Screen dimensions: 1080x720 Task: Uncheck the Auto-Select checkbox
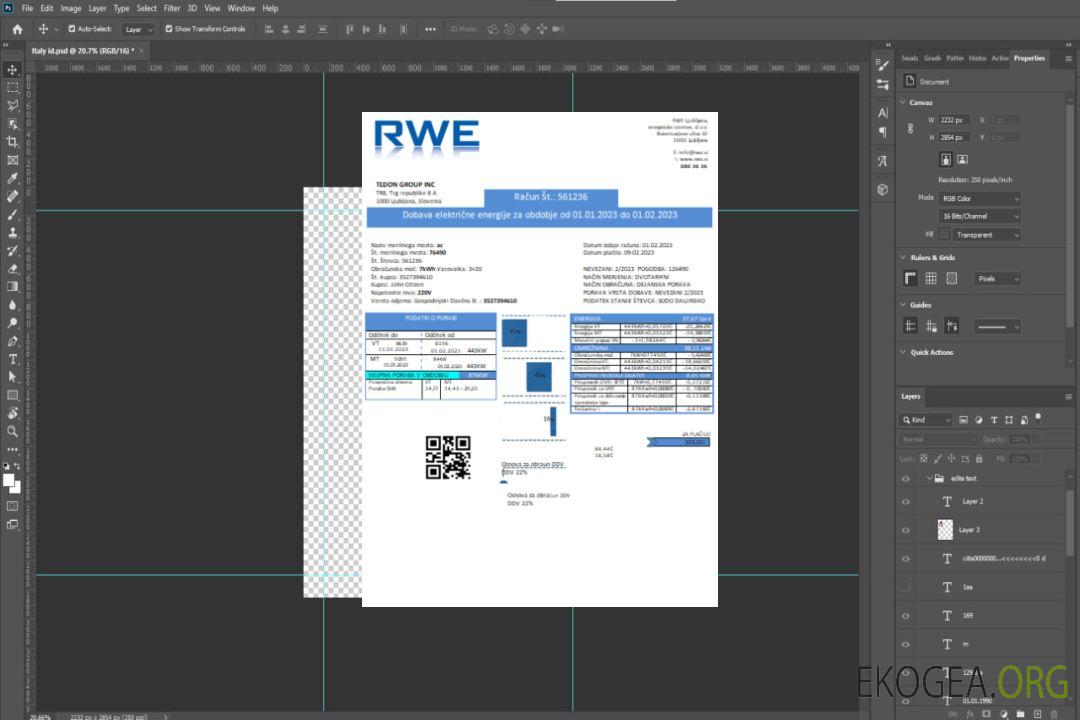coord(72,29)
